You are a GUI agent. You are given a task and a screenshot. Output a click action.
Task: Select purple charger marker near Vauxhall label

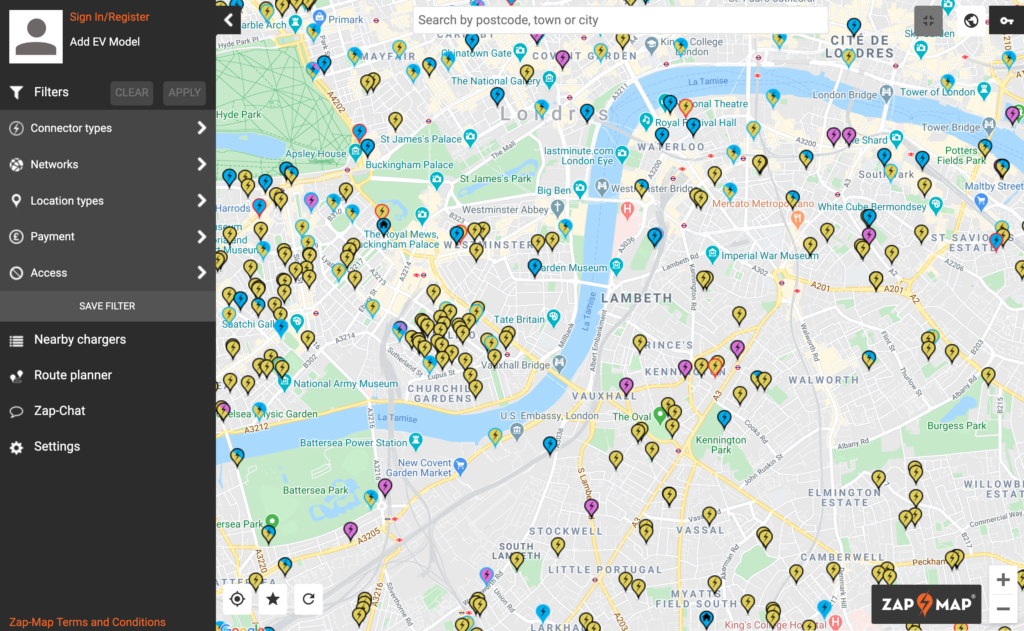click(626, 387)
